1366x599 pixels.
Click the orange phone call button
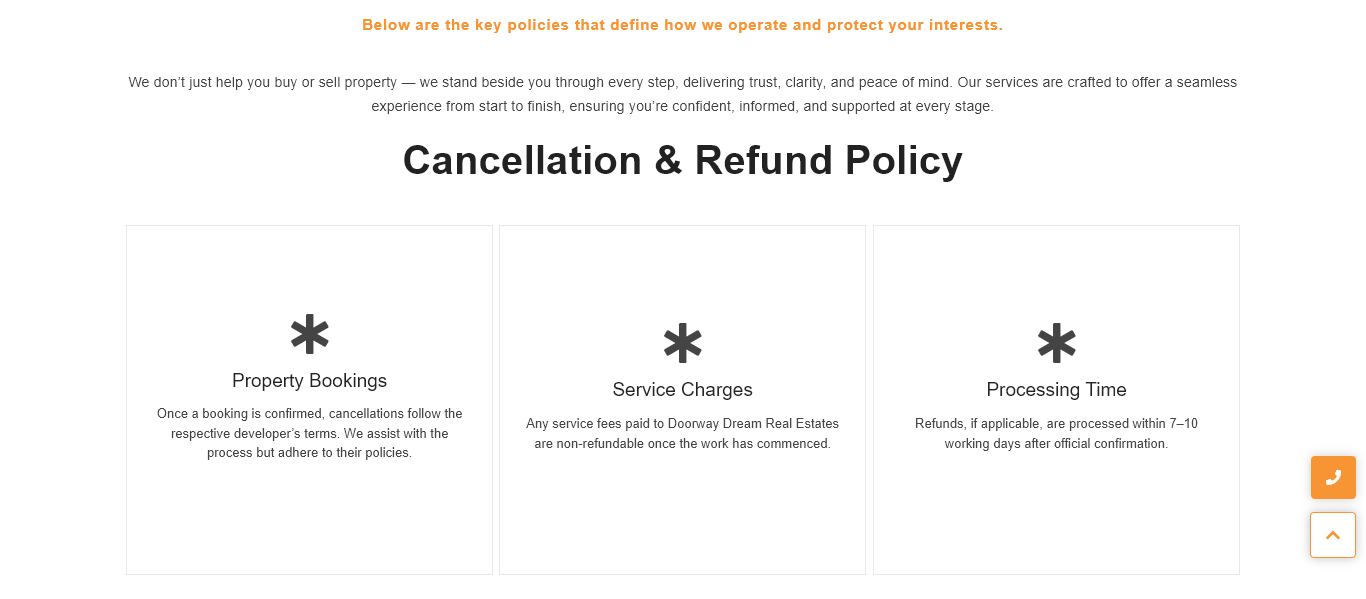coord(1333,478)
